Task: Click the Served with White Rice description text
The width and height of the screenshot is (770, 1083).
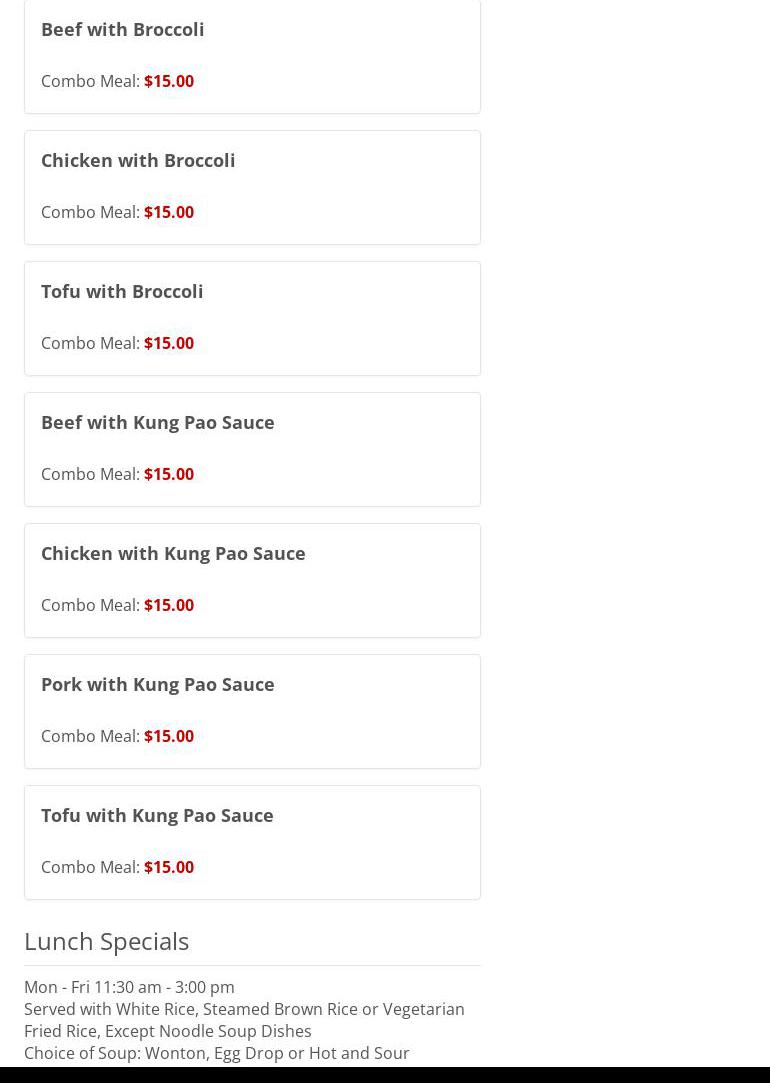Action: (x=244, y=1009)
